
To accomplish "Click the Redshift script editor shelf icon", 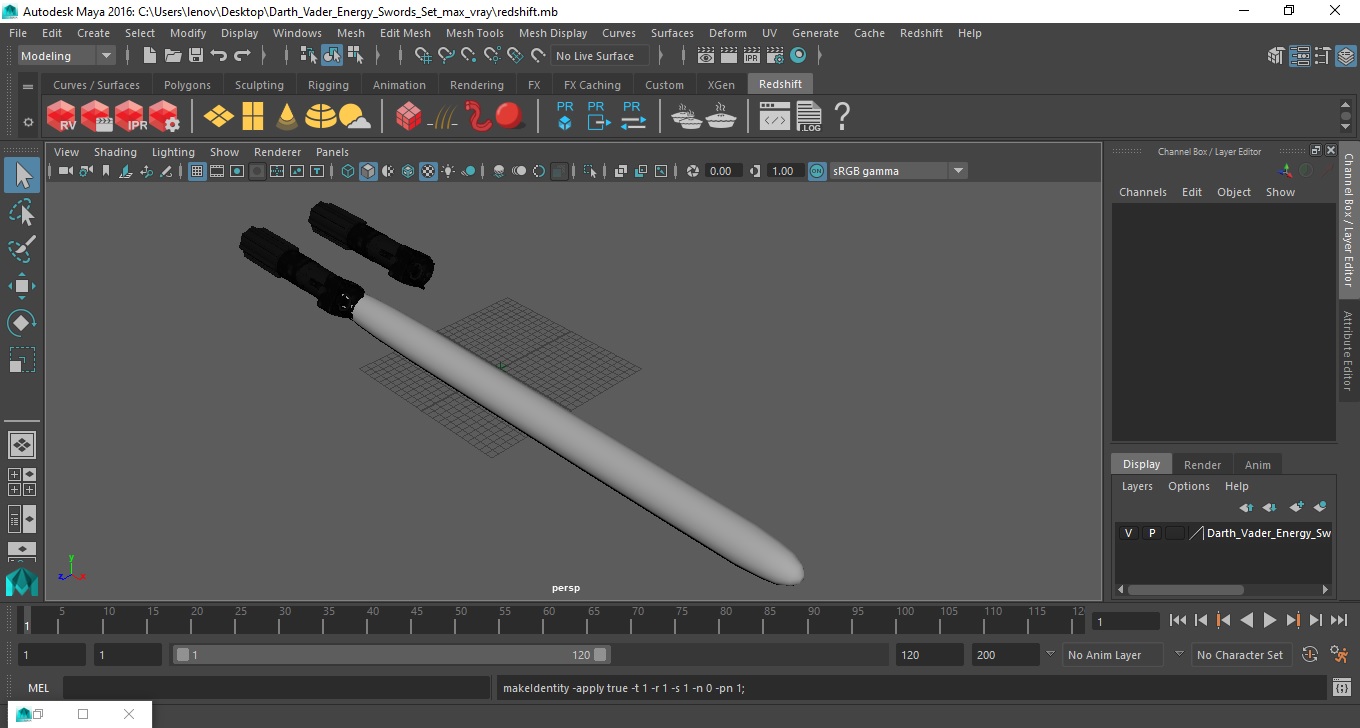I will tap(775, 118).
